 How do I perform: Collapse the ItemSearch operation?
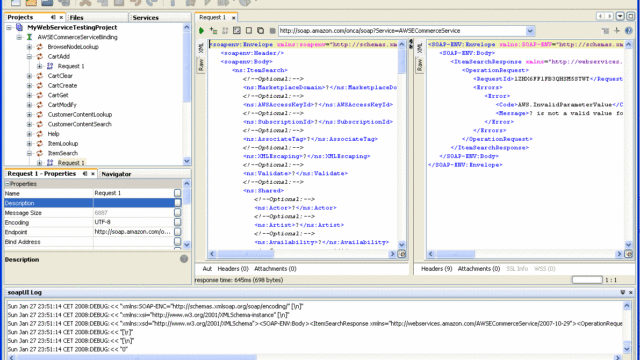pos(29,153)
